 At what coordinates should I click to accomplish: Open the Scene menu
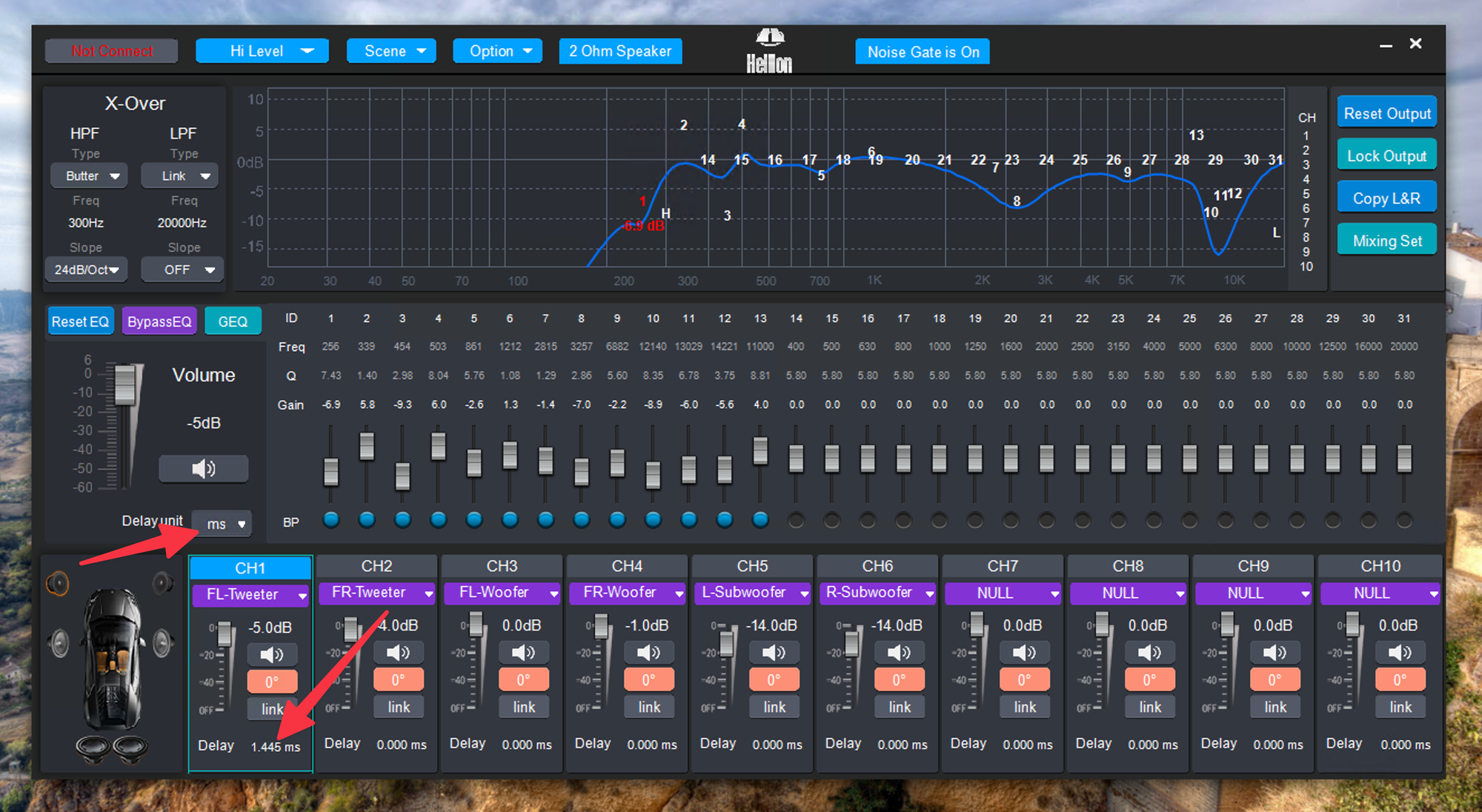pyautogui.click(x=392, y=51)
